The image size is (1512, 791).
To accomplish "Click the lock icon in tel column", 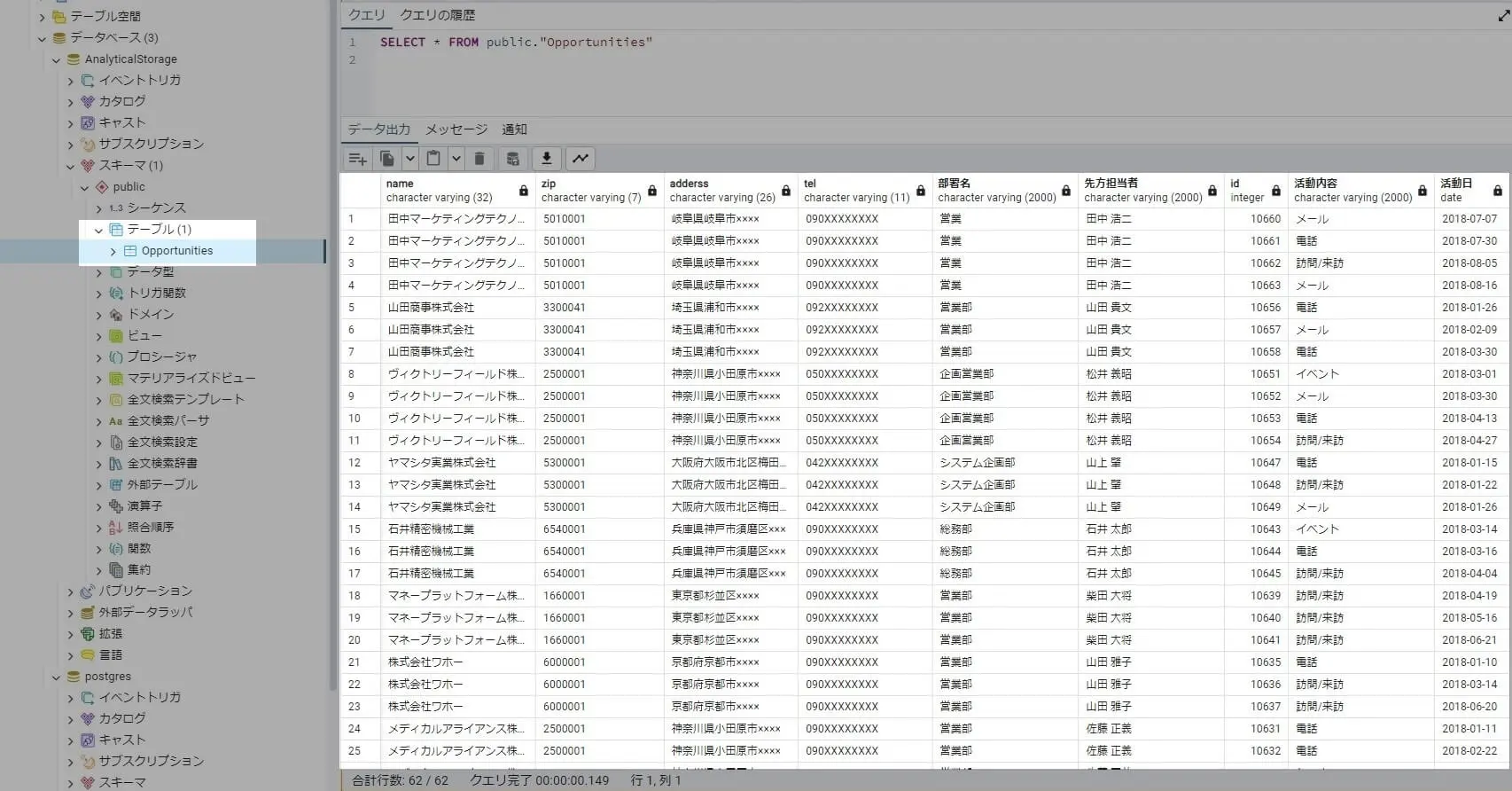I will coord(921,191).
